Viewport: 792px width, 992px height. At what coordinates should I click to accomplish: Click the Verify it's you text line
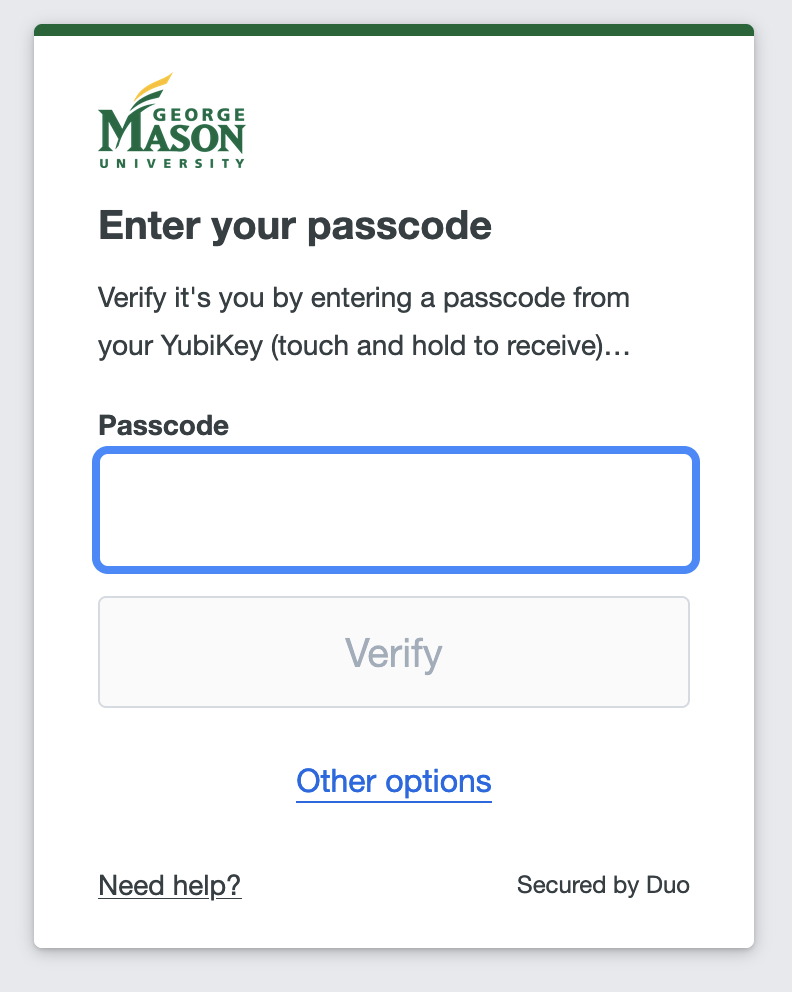click(364, 299)
